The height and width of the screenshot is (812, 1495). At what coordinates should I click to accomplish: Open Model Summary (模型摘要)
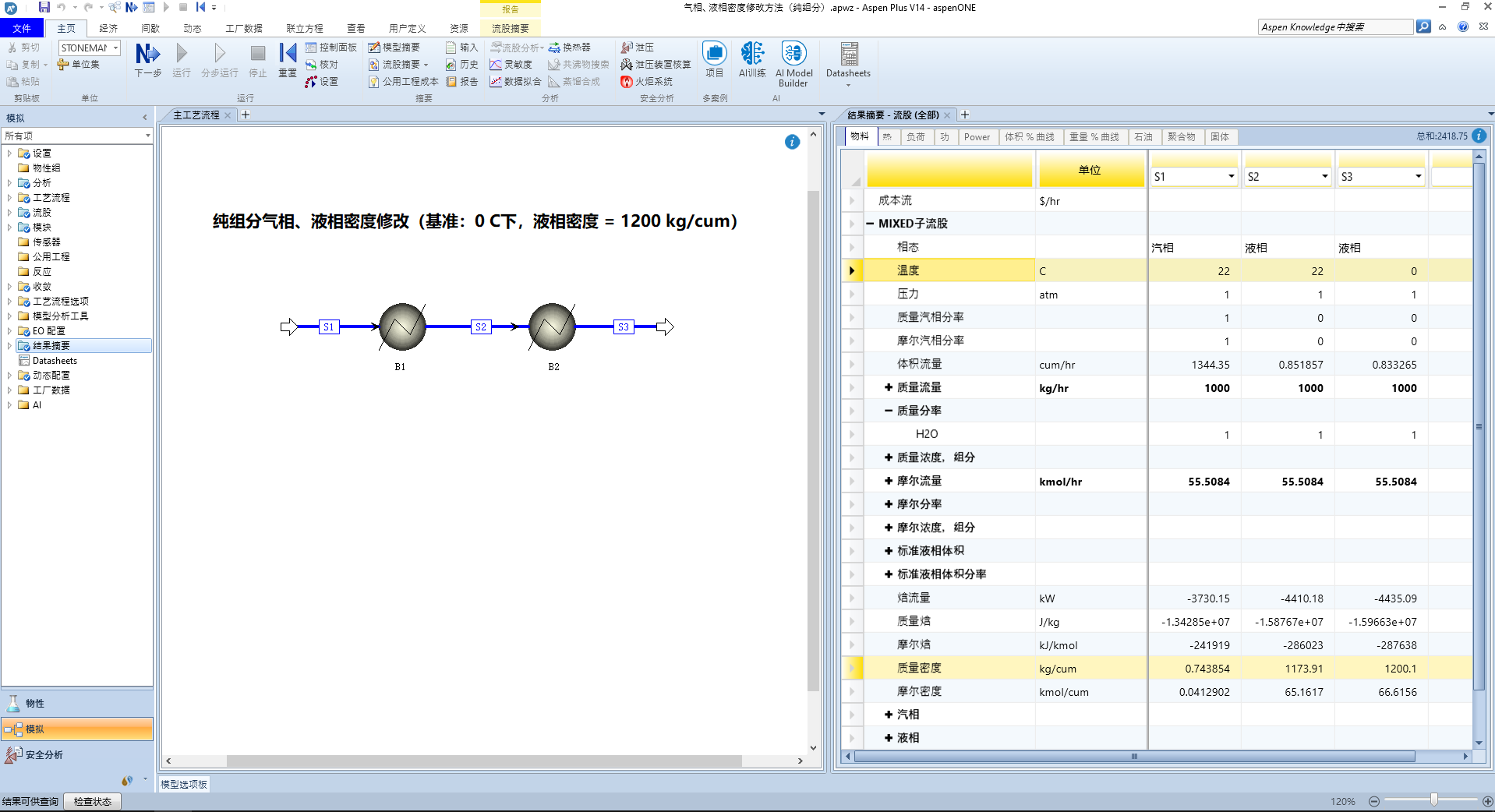tap(394, 48)
